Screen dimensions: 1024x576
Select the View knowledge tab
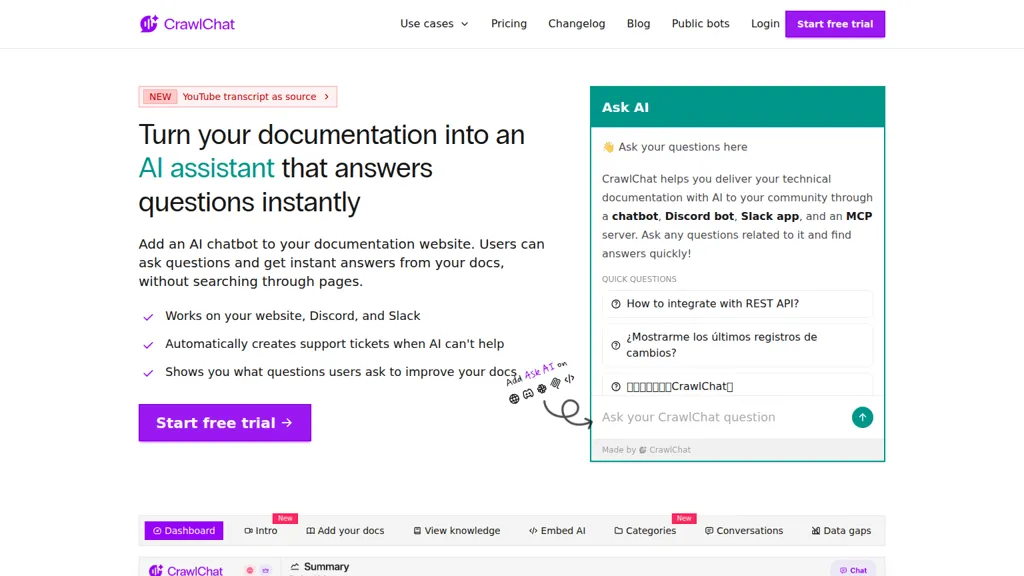456,530
